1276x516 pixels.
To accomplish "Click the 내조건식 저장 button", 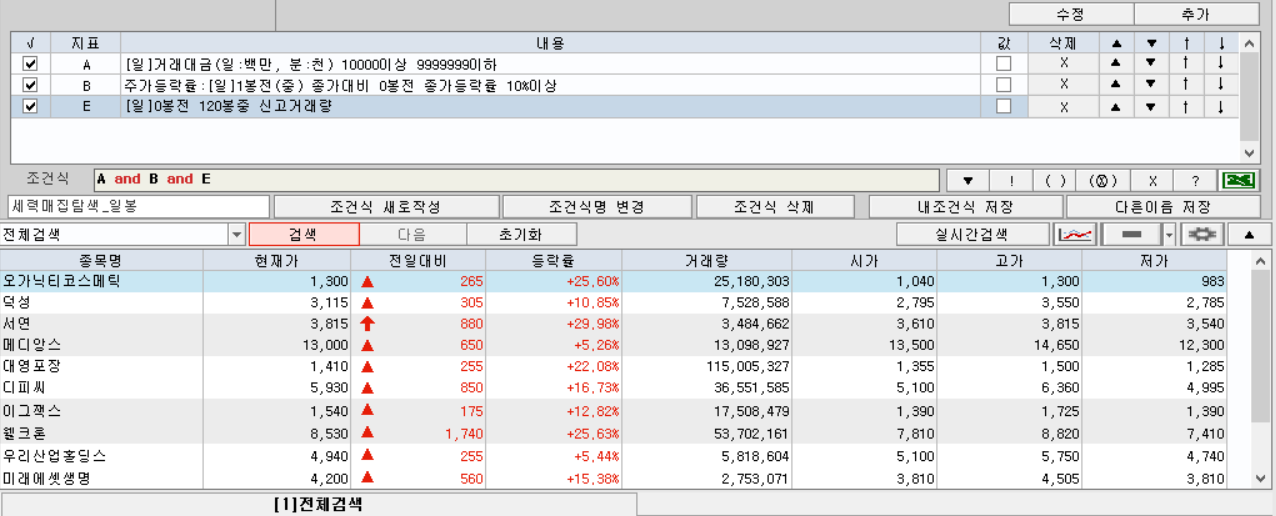I will pyautogui.click(x=965, y=207).
